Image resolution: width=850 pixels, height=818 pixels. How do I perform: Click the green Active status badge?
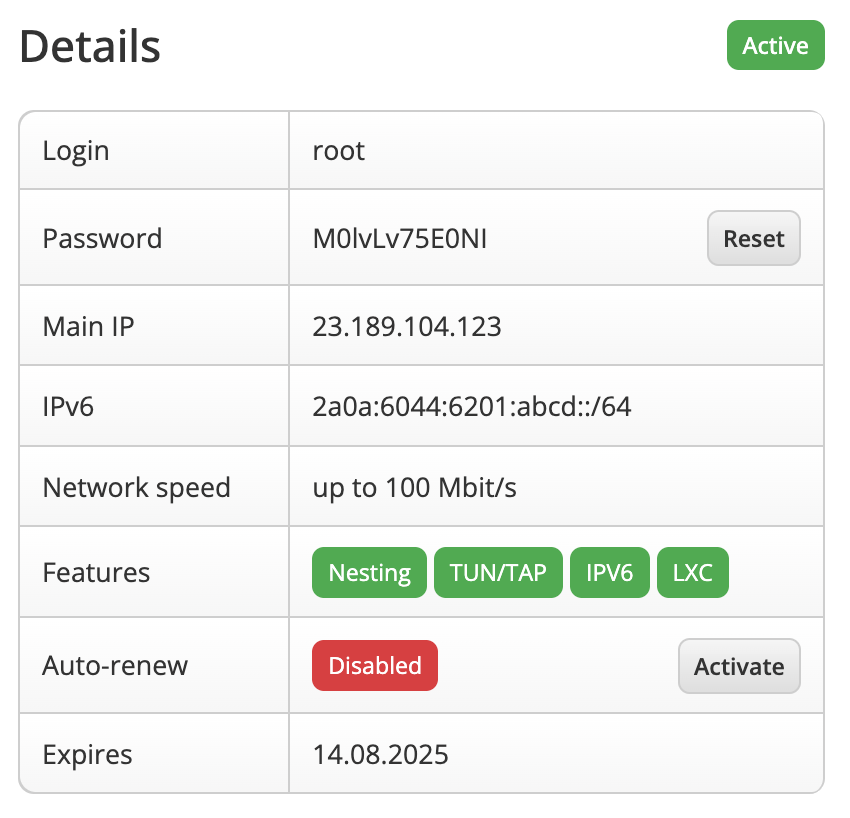coord(775,46)
